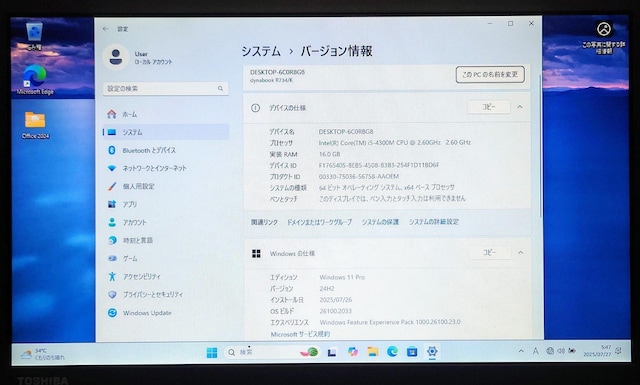
Task: Click the Windows 11 Pro edition text
Action: click(x=342, y=277)
